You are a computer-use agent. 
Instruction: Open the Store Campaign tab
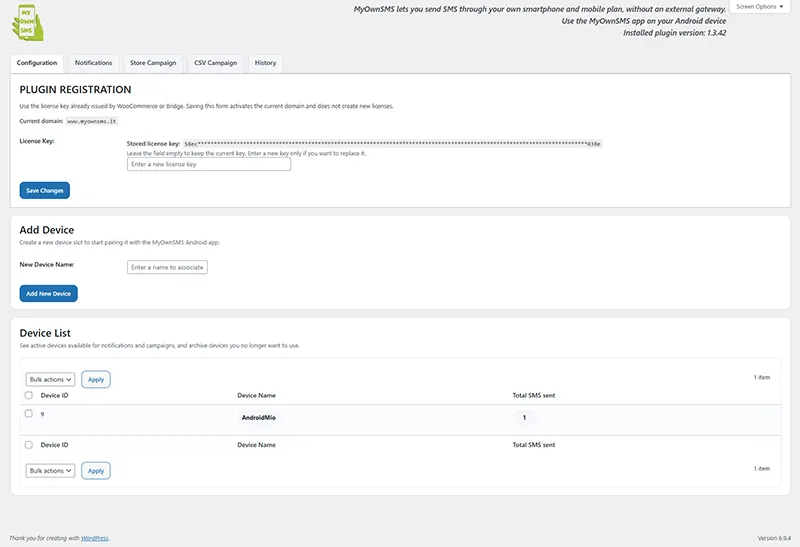(153, 63)
